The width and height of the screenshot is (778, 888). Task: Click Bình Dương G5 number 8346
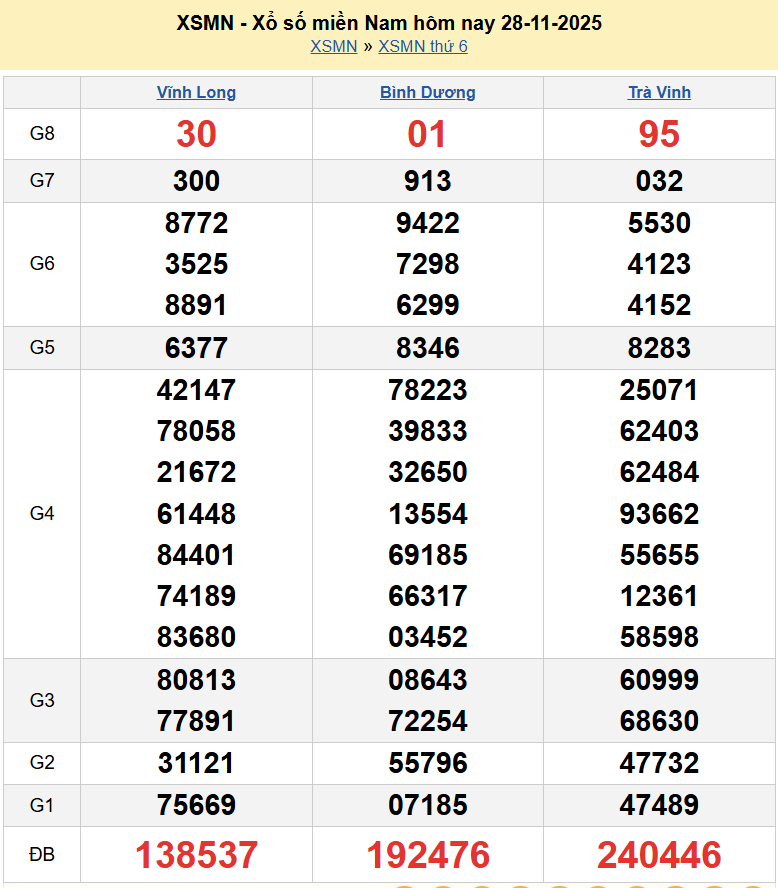click(427, 348)
